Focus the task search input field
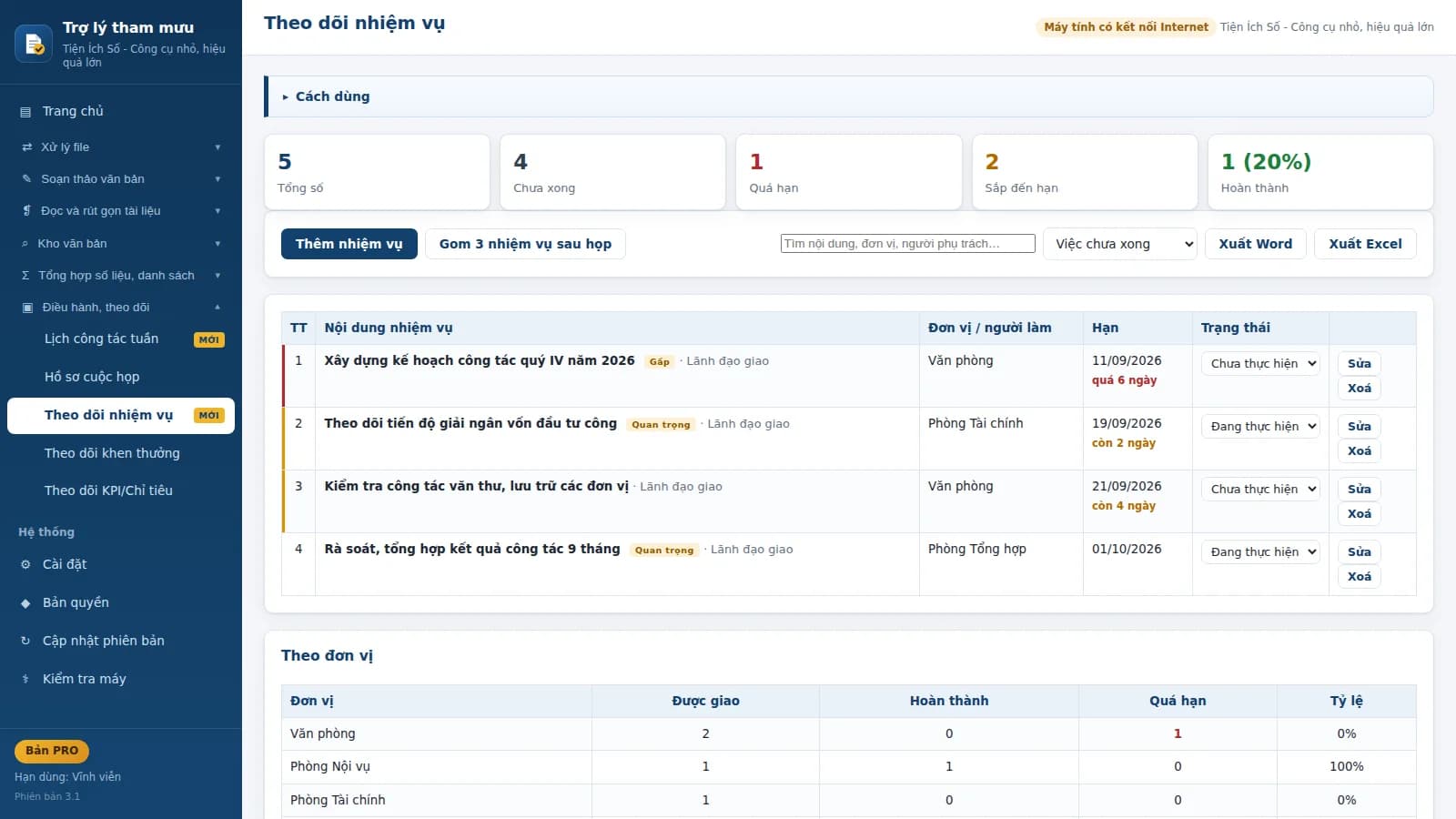Screen dimensions: 1456x819 click(x=908, y=244)
